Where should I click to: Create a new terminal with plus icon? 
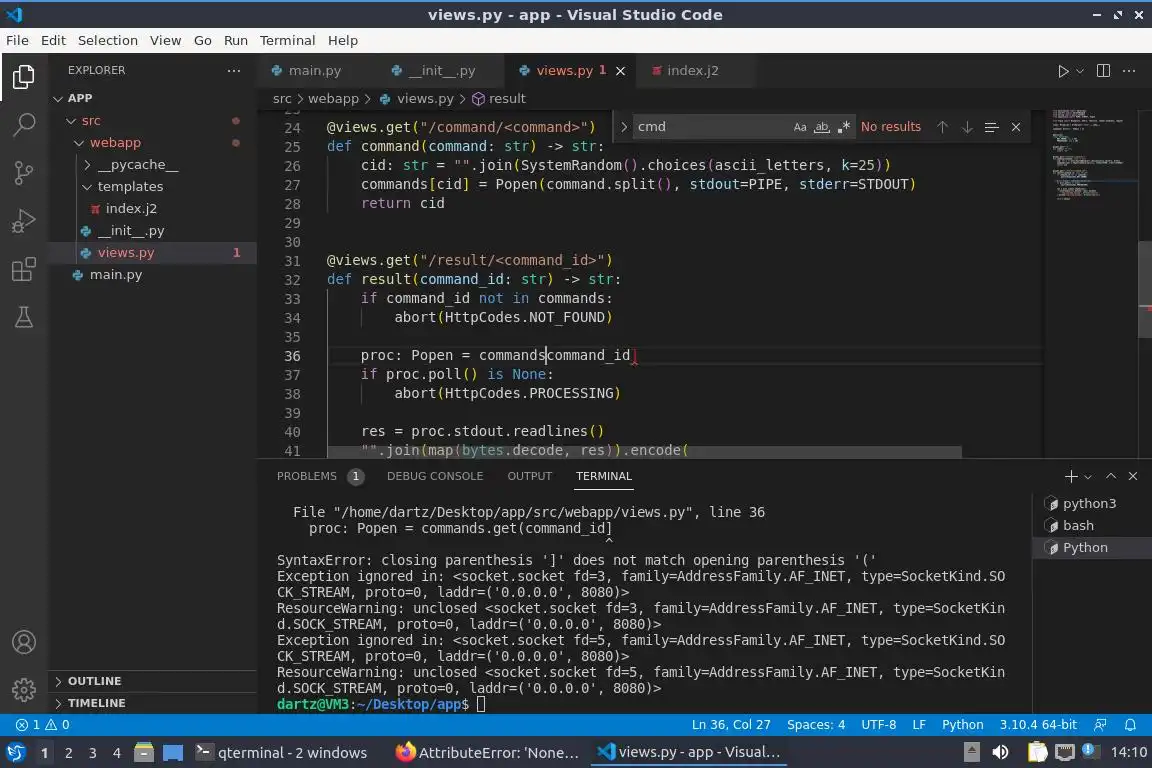(1070, 476)
